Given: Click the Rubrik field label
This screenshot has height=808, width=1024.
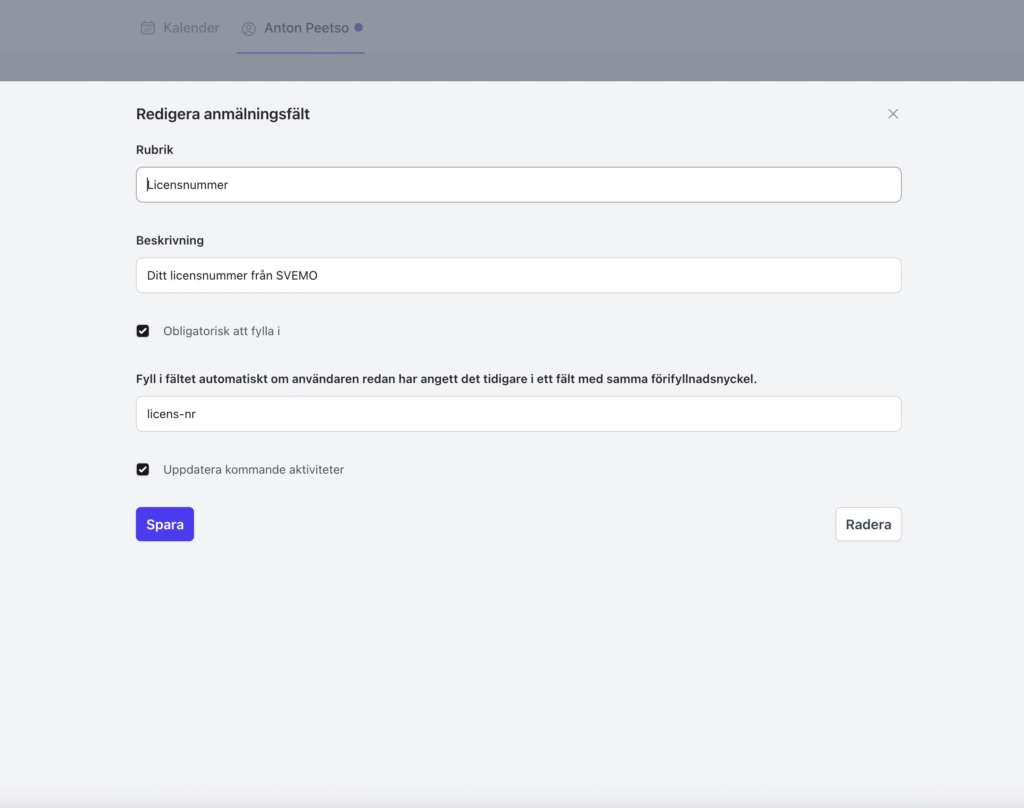Looking at the screenshot, I should (x=155, y=150).
